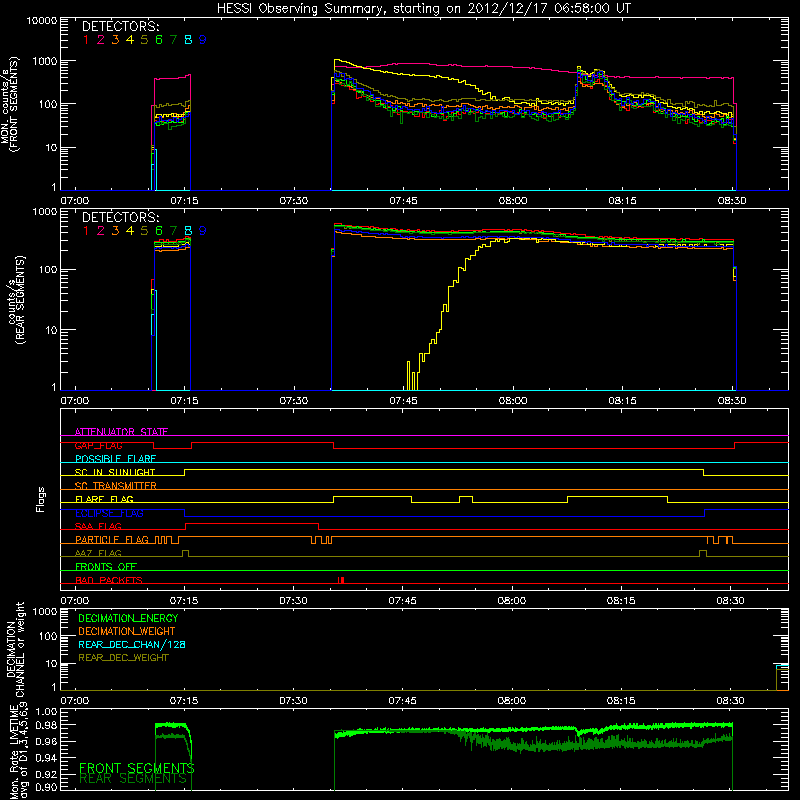This screenshot has width=800, height=800.
Task: Click the FRONT SEGMENTS label in the livetime panel
Action: [x=137, y=768]
